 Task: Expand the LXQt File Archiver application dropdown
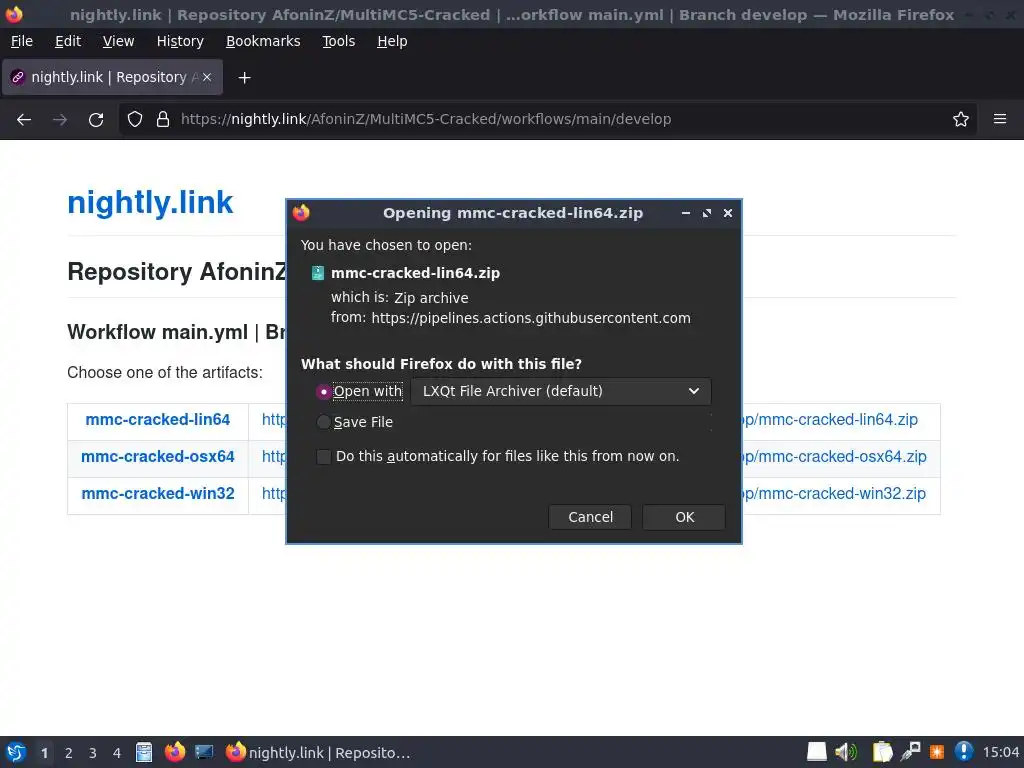pos(561,391)
